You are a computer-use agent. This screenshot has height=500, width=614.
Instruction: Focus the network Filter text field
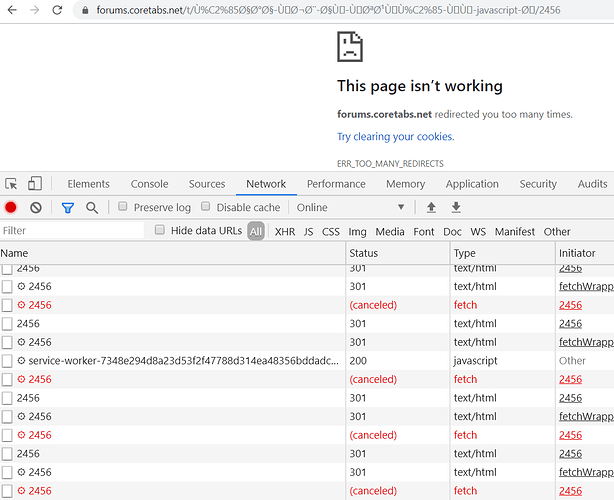click(72, 231)
